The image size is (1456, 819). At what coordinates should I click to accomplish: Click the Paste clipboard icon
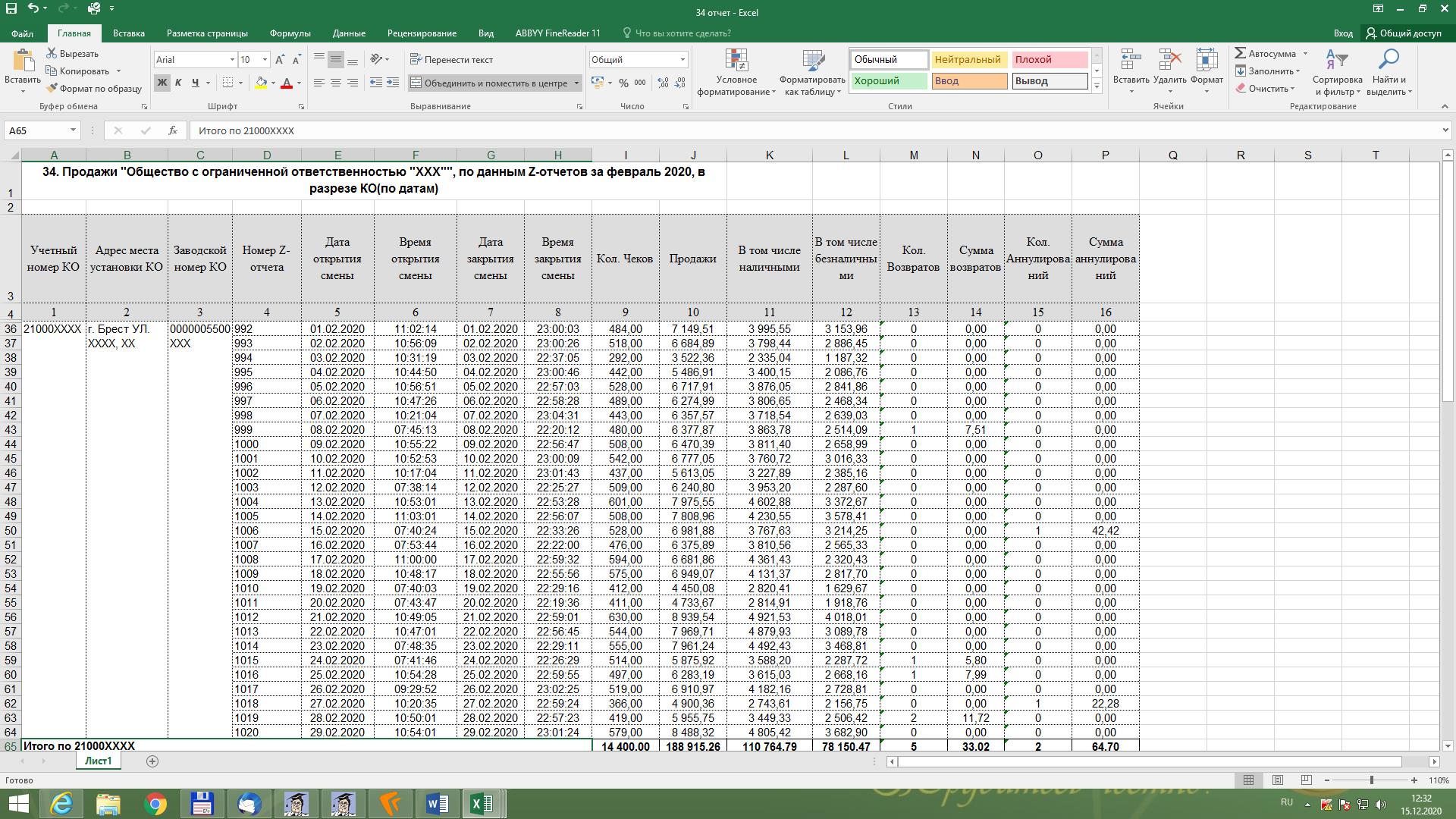(23, 61)
